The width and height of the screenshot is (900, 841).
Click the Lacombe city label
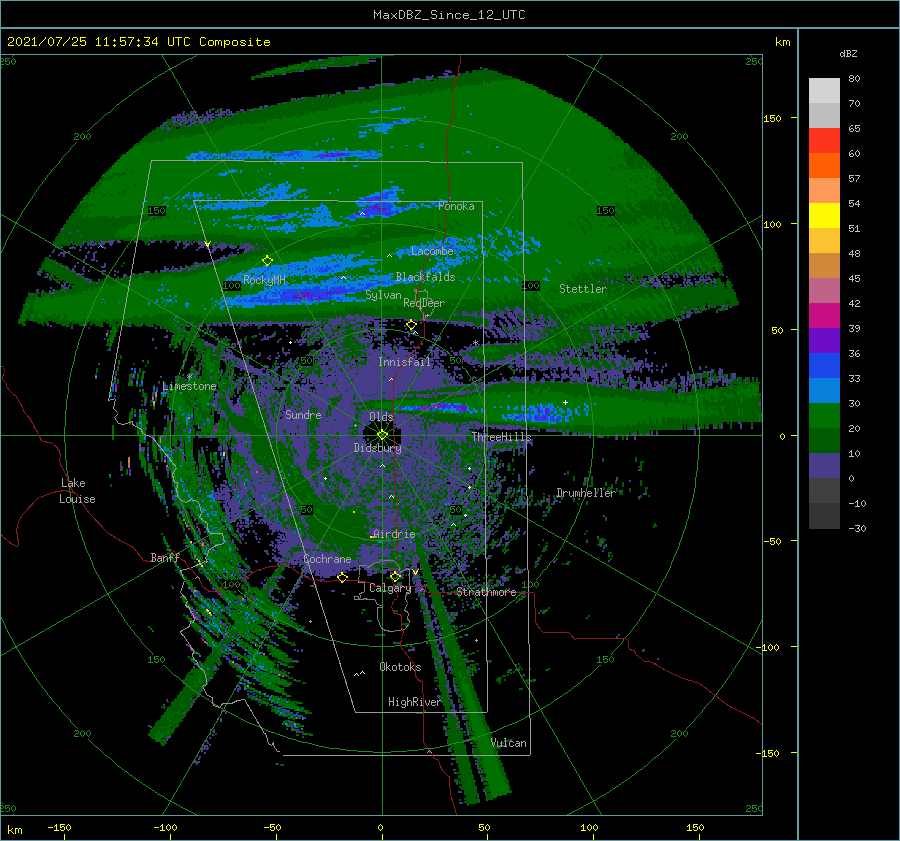tap(432, 251)
